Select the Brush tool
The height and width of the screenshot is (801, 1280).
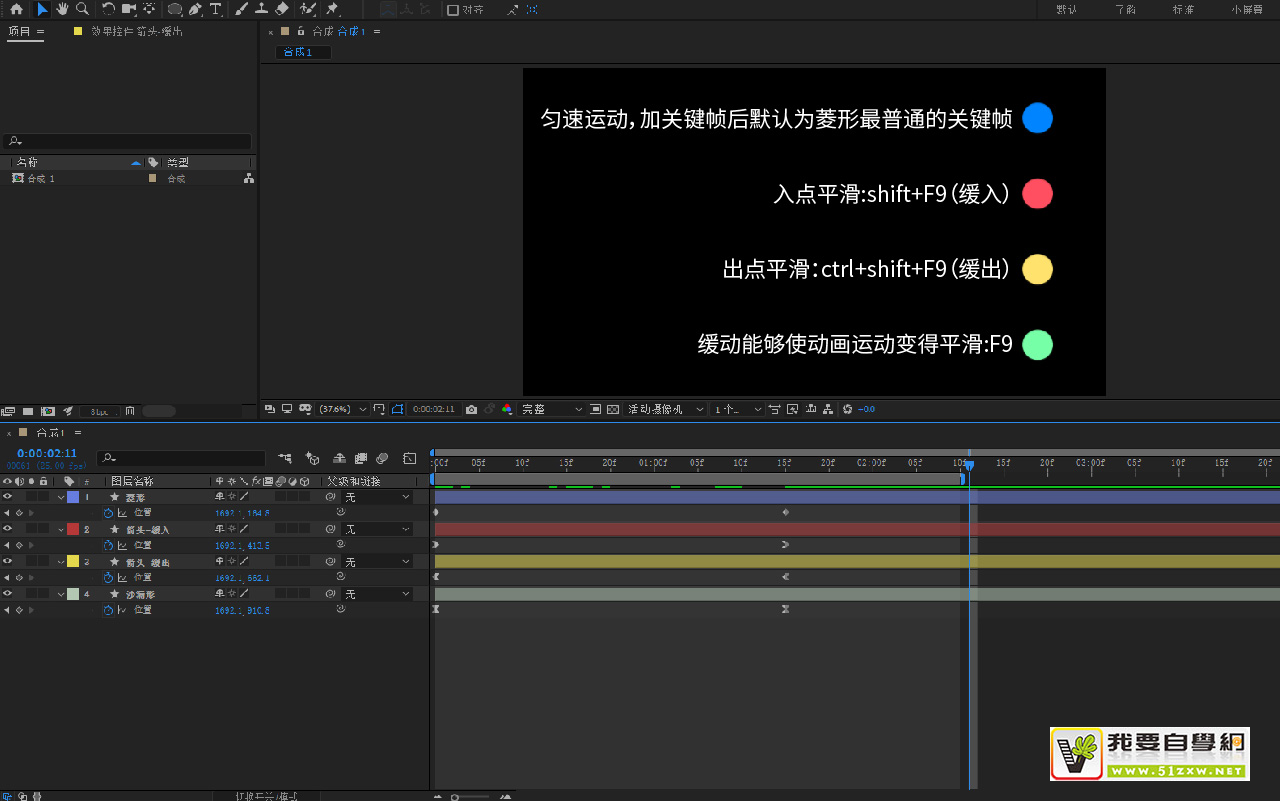click(241, 9)
